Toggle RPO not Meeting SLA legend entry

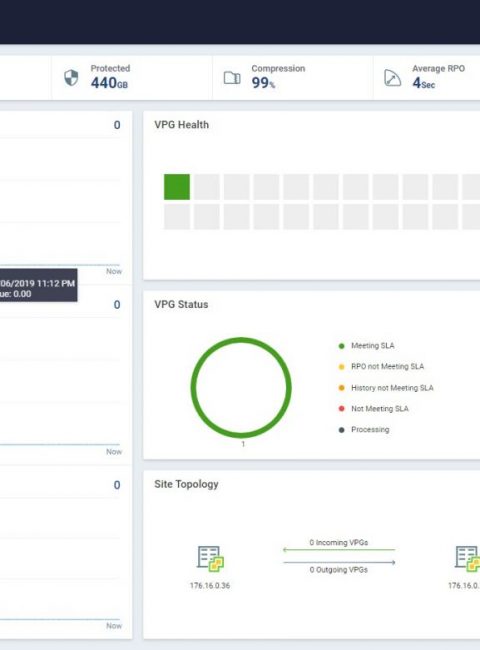coord(381,366)
